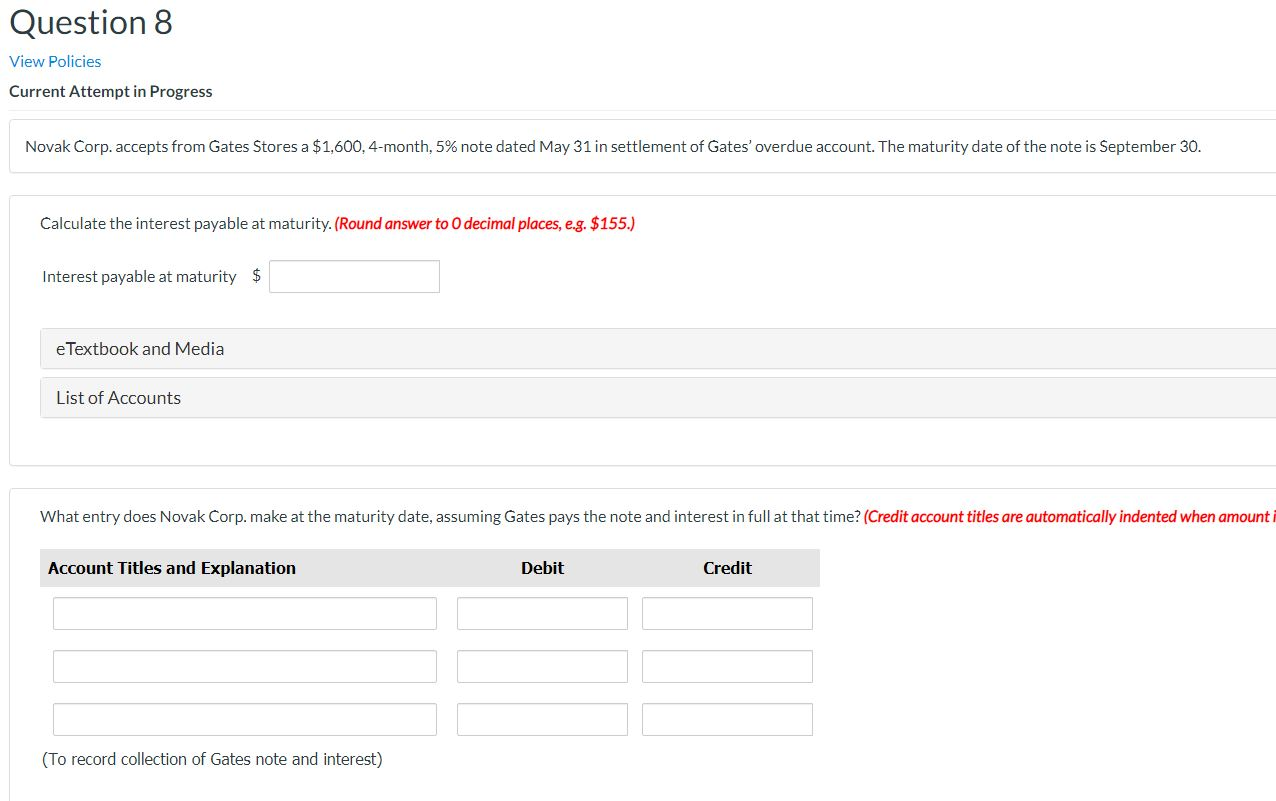The height and width of the screenshot is (801, 1276).
Task: Select the second Debit amount field
Action: pyautogui.click(x=542, y=666)
